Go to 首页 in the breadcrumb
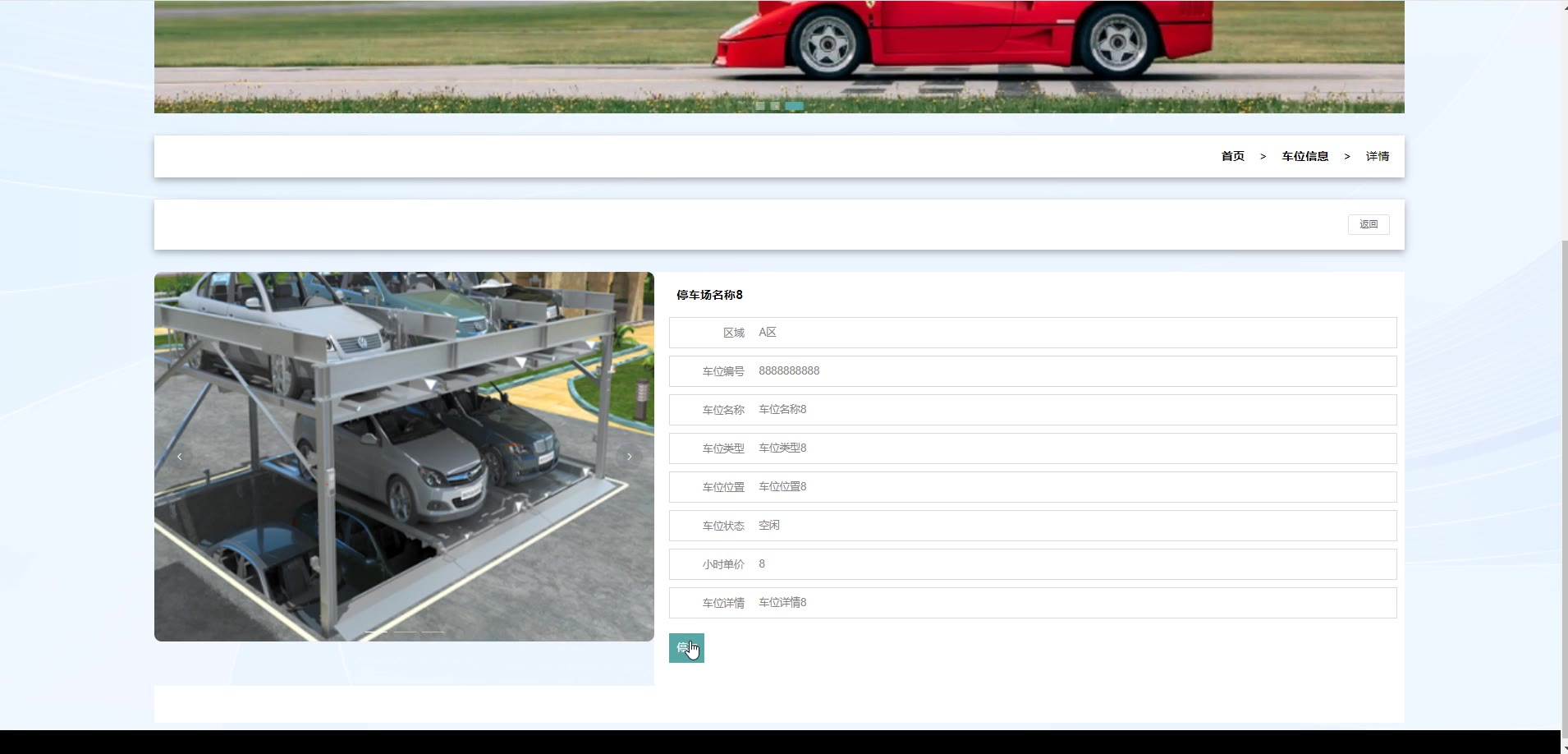This screenshot has height=754, width=1568. tap(1232, 156)
